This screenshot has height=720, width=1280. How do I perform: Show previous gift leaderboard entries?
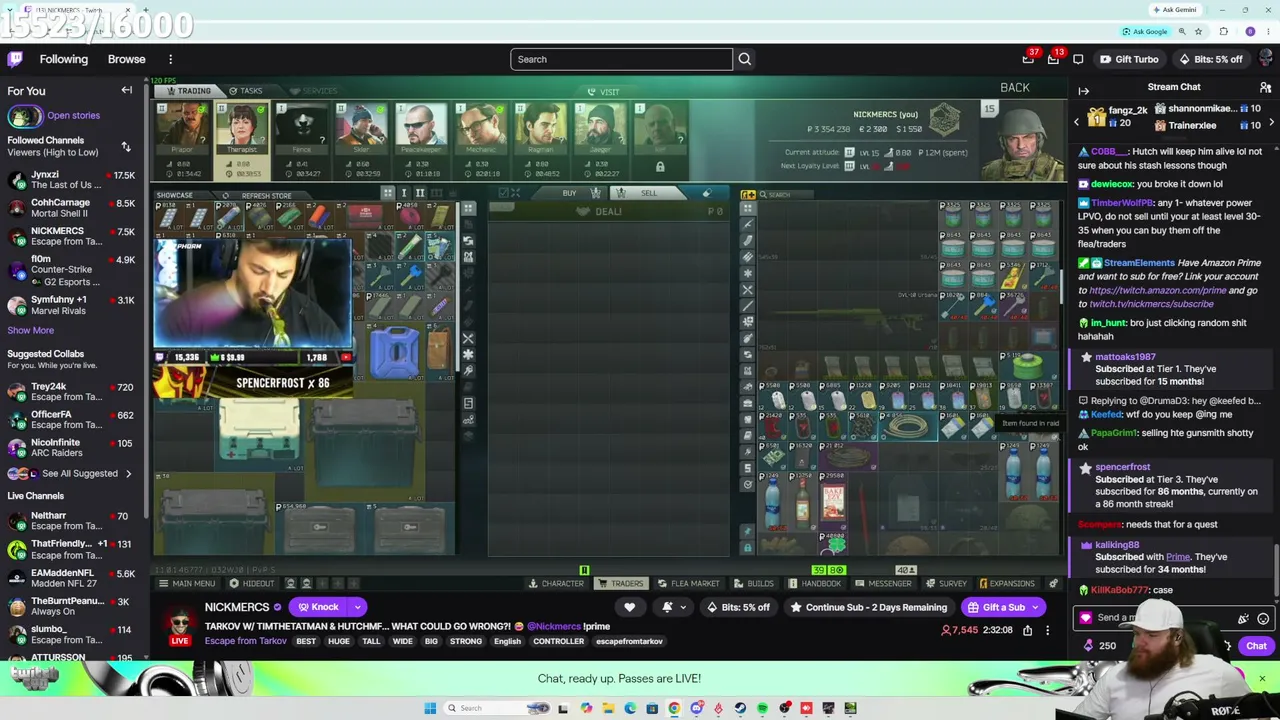[x=1077, y=122]
